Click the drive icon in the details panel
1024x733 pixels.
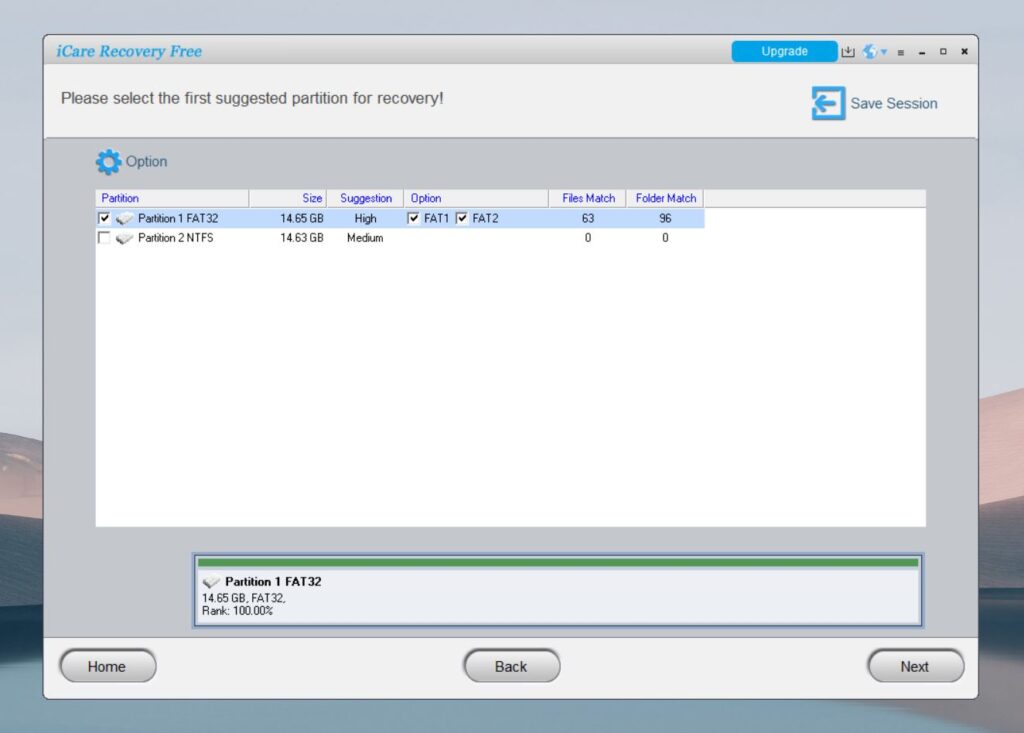[211, 581]
